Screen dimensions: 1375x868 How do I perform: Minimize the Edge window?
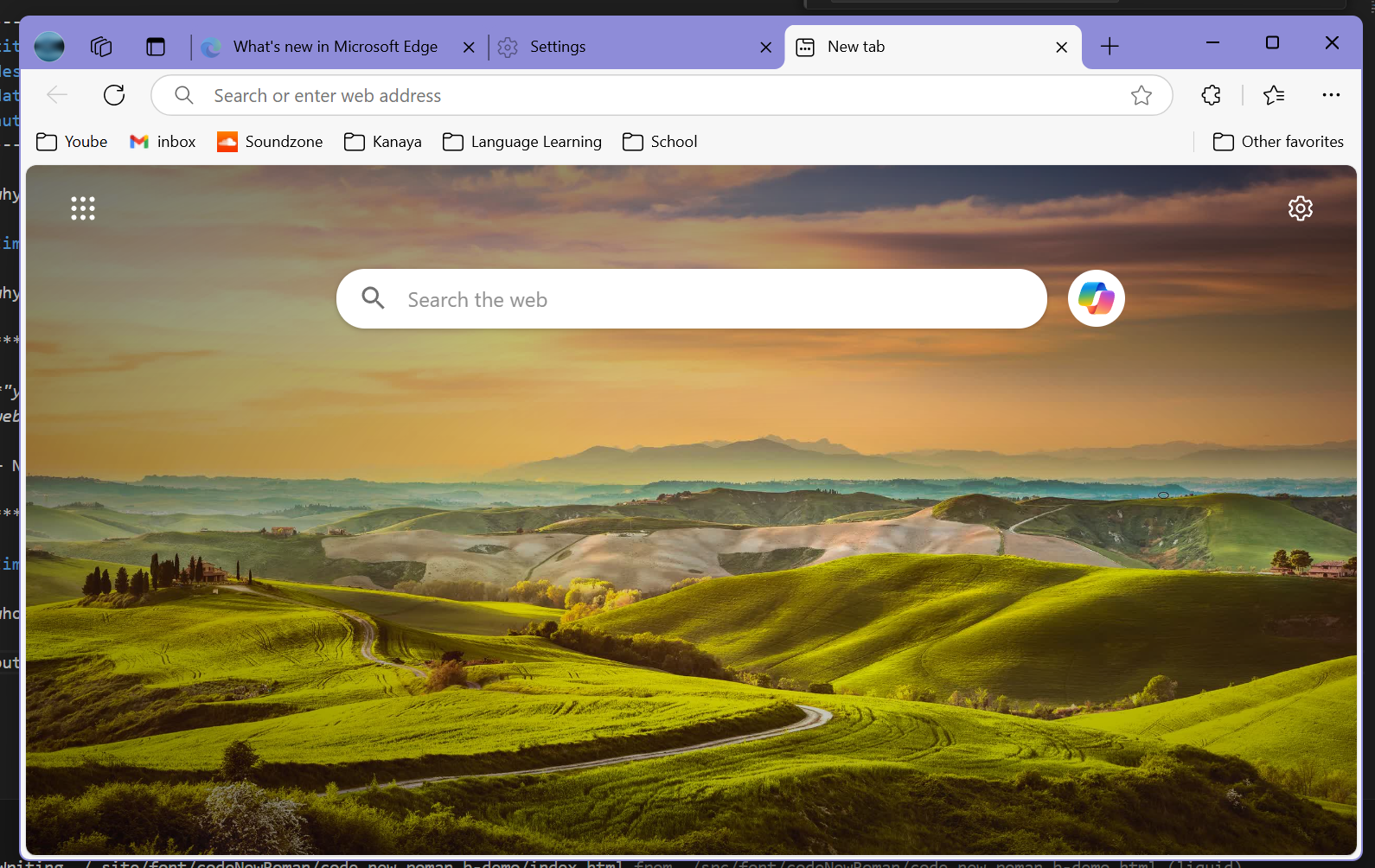pyautogui.click(x=1213, y=42)
